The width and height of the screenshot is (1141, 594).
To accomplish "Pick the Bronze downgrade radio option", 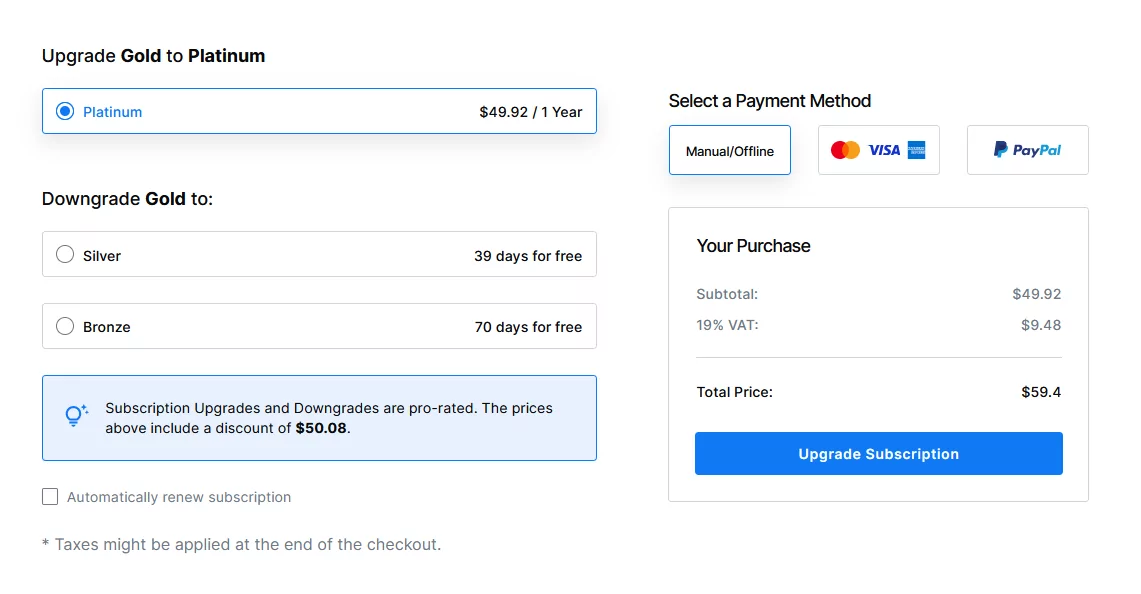I will (x=65, y=326).
